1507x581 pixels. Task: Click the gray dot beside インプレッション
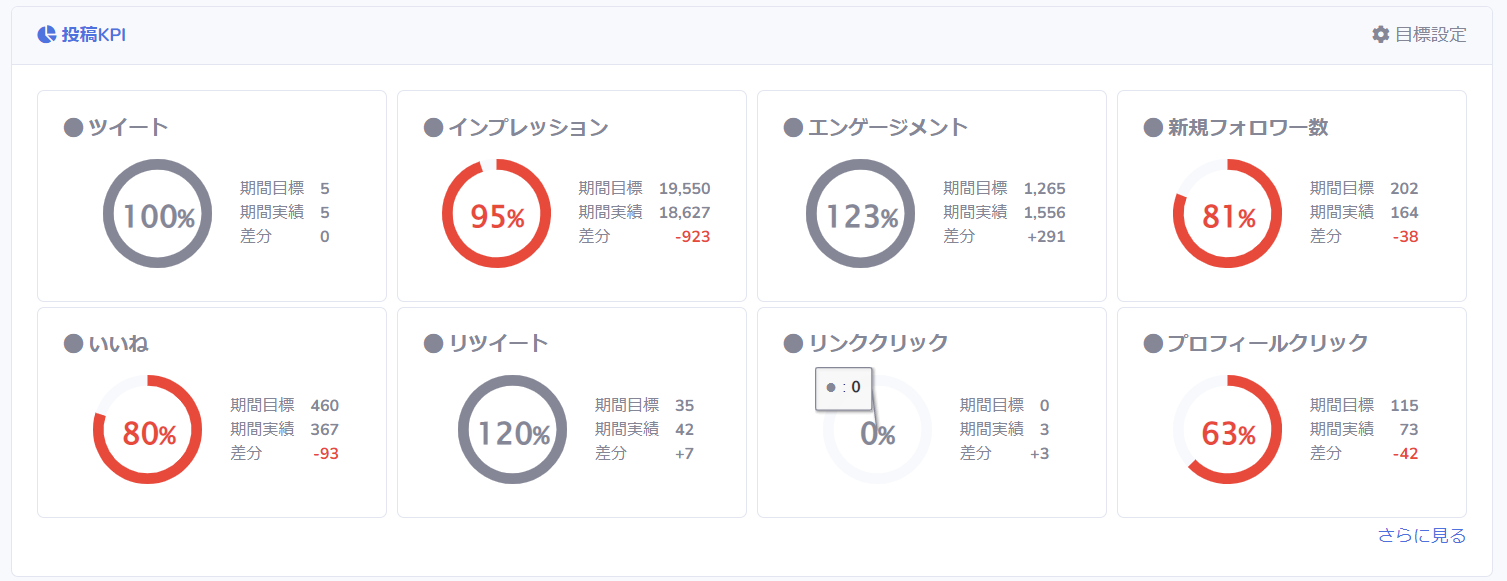tap(433, 128)
